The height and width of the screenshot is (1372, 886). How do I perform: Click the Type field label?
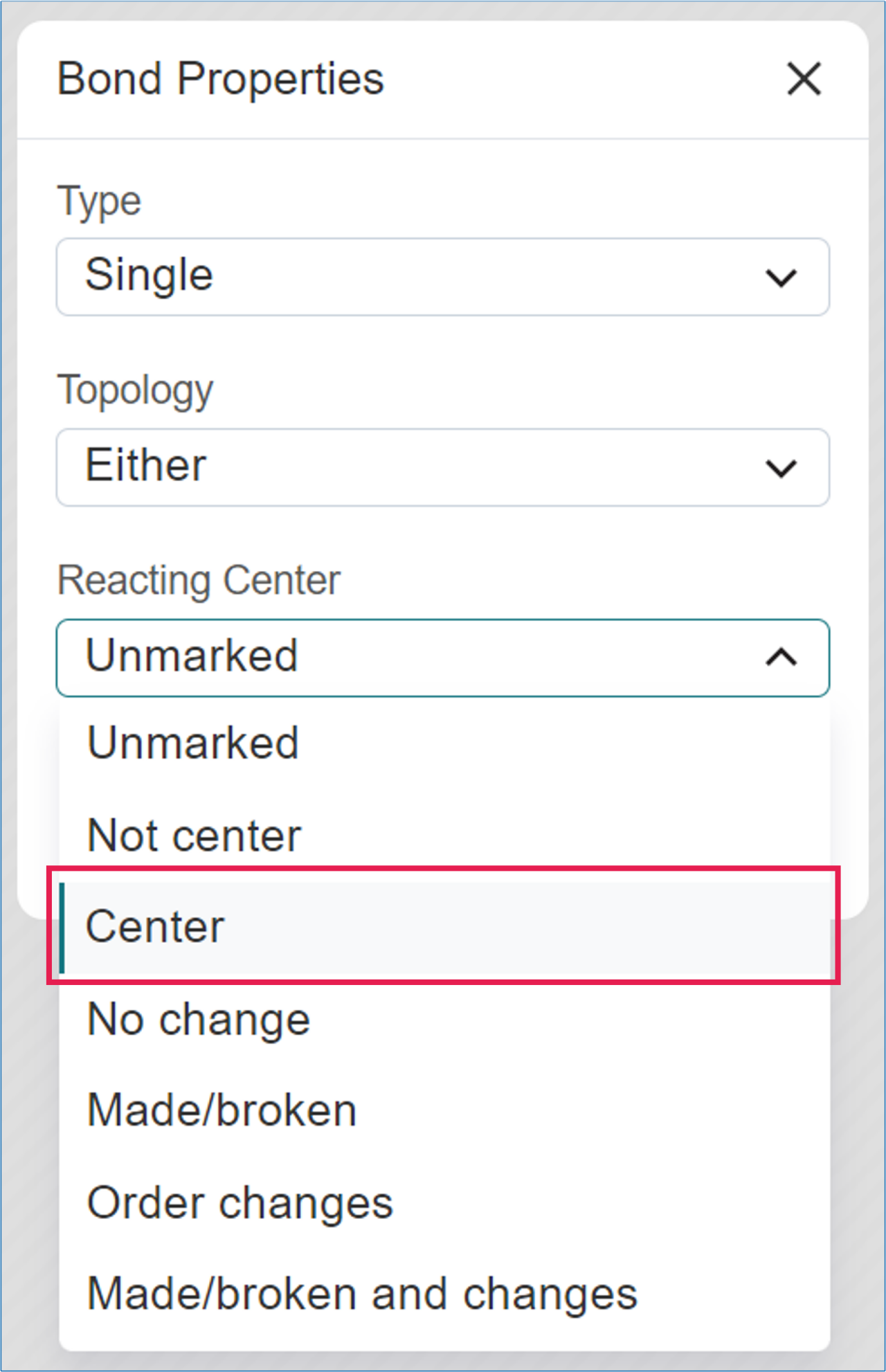[99, 201]
